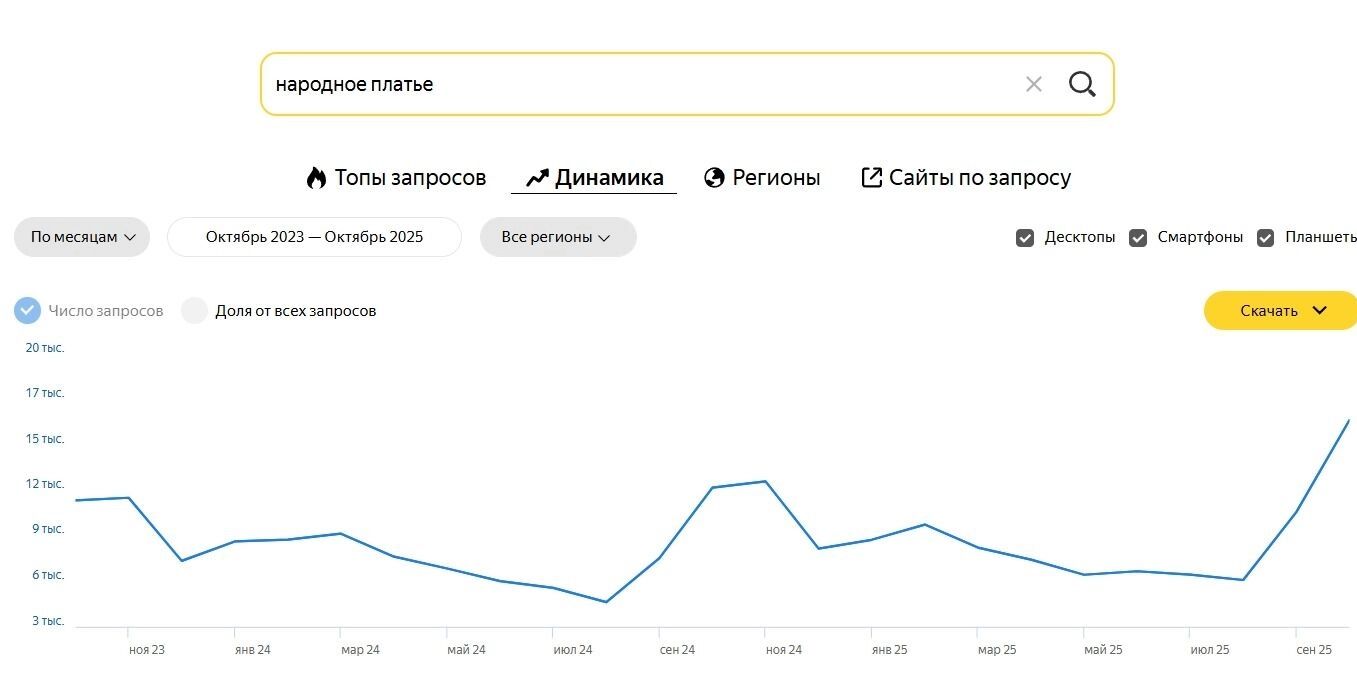
Task: Click the chevron on Скачать button
Action: click(1319, 310)
